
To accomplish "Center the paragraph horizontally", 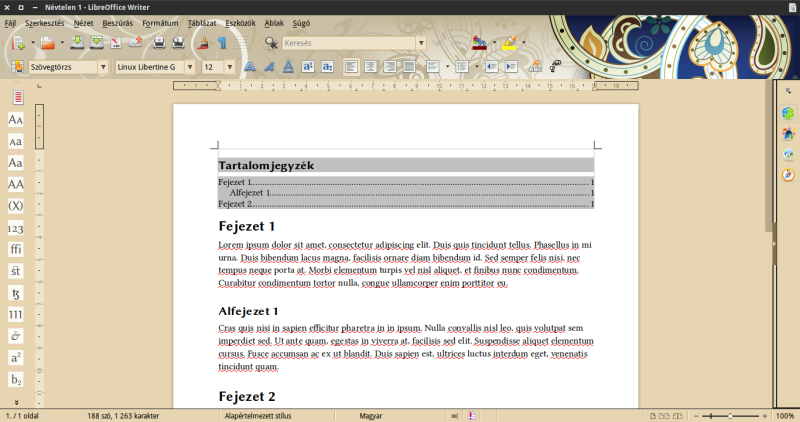I will coord(370,67).
